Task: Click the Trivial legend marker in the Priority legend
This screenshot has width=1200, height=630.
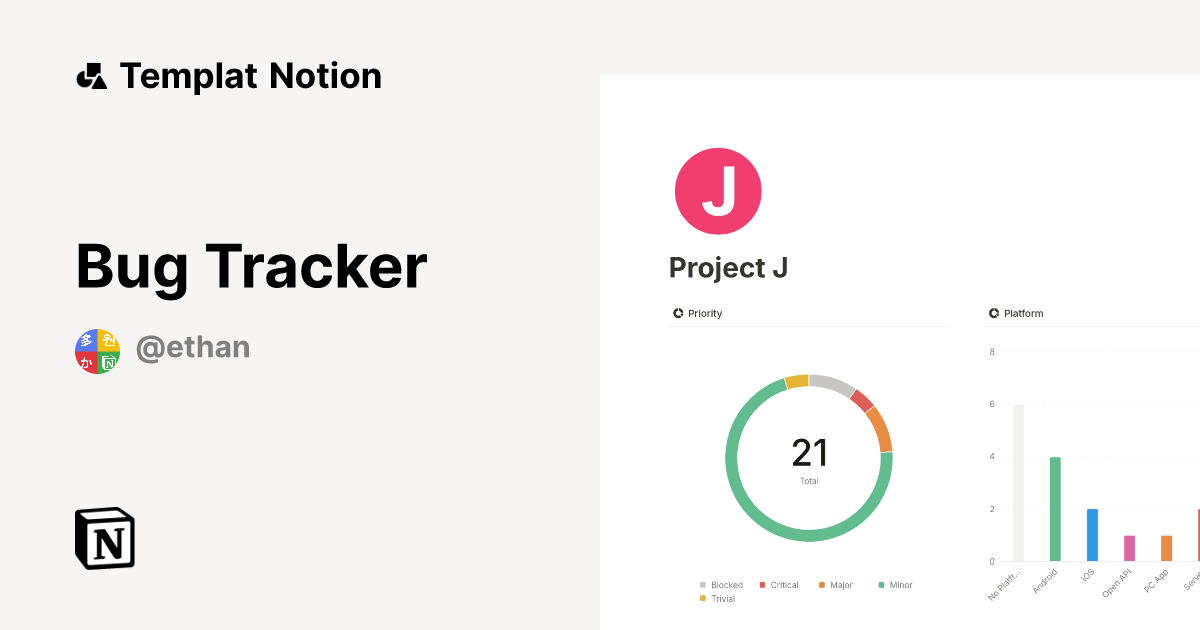Action: [x=702, y=598]
